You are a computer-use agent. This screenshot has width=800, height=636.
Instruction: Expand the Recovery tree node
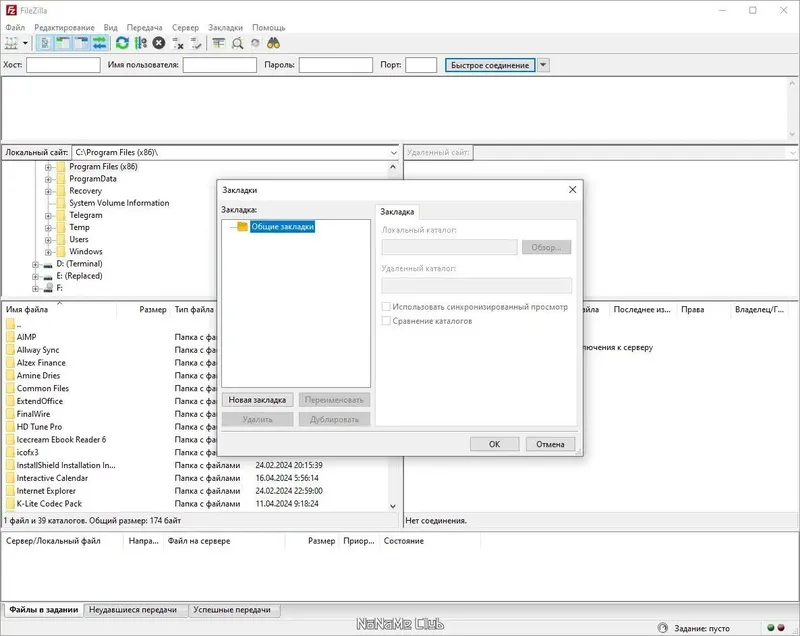coord(48,191)
